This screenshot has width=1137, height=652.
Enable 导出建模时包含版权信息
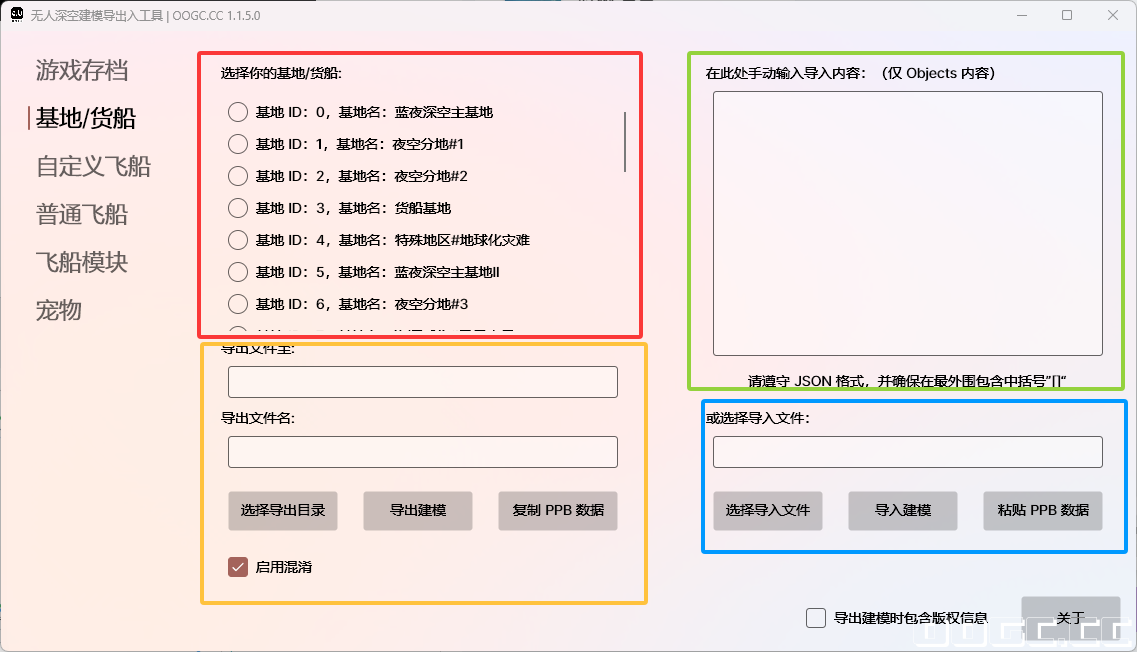point(815,618)
